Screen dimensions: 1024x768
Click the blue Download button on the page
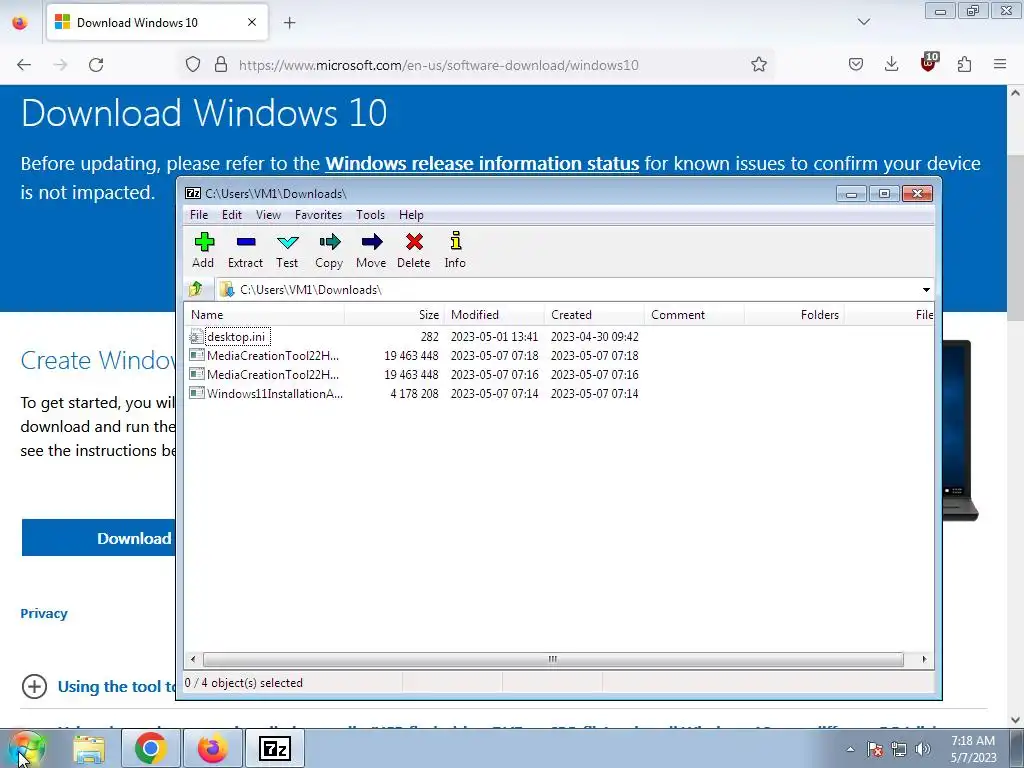tap(99, 538)
